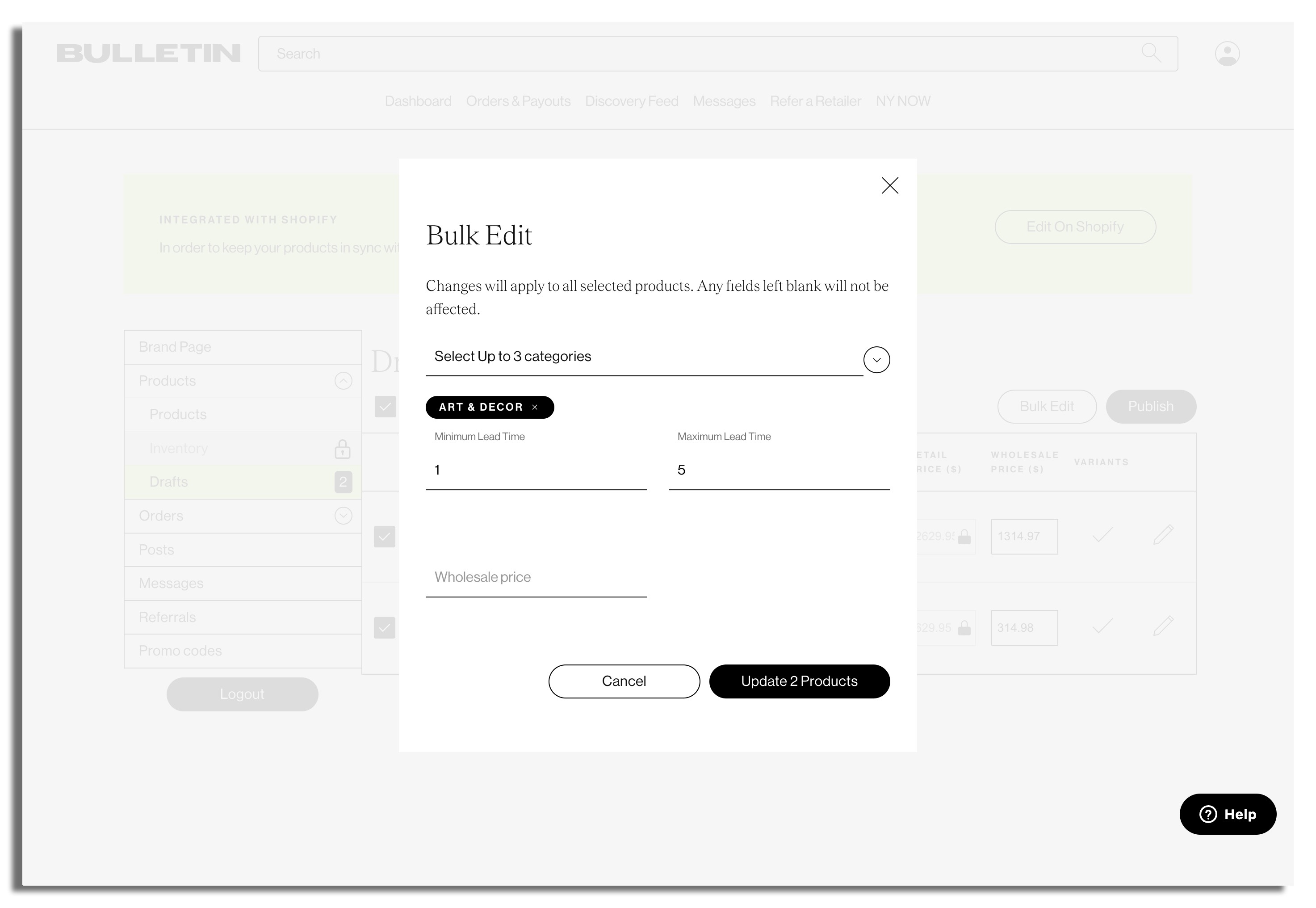Click retail price lock in 314.98 row
Viewport: 1316px width, 908px height.
point(964,628)
